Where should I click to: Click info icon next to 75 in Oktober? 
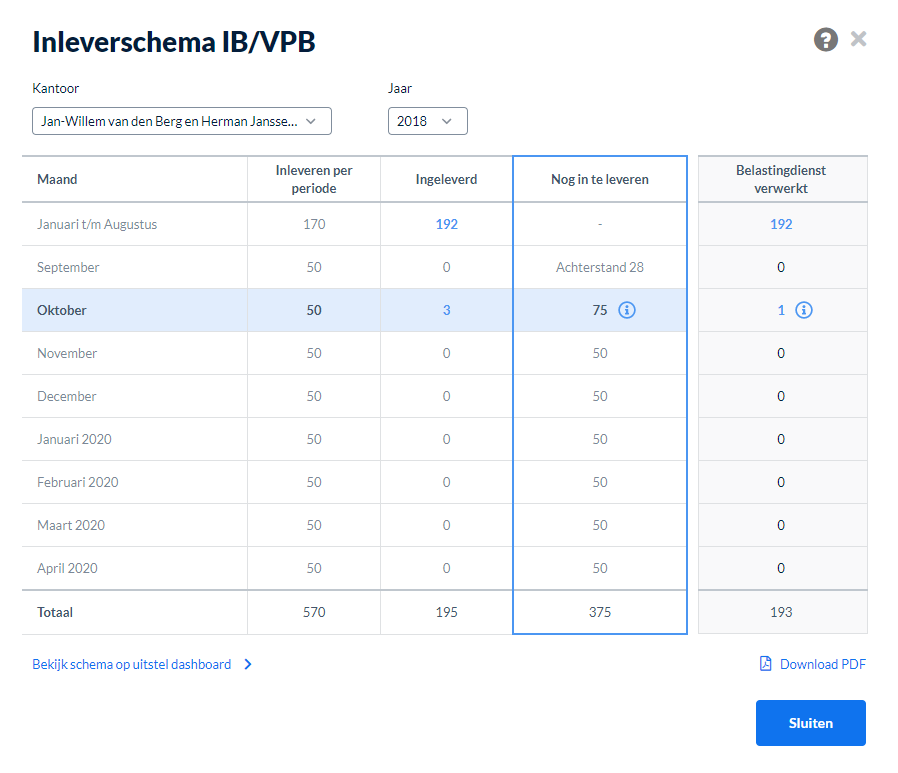tap(627, 310)
